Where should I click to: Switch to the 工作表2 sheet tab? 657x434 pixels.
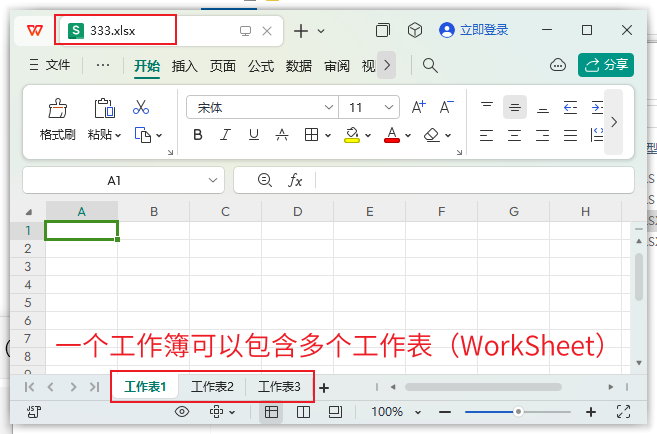(212, 387)
